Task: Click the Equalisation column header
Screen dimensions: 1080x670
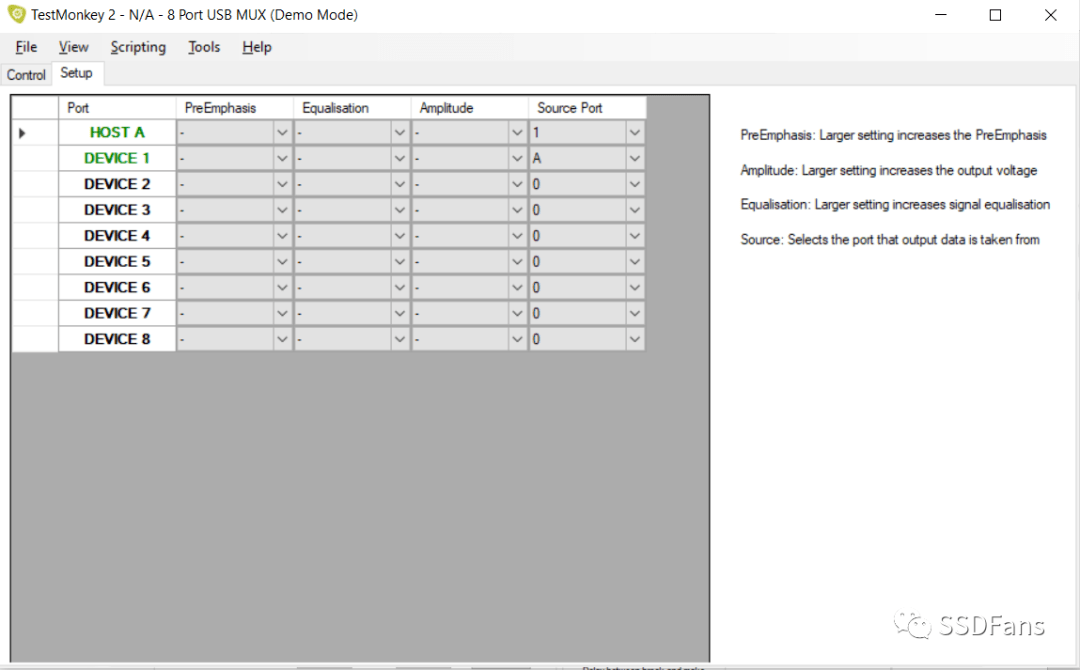Action: click(x=353, y=108)
